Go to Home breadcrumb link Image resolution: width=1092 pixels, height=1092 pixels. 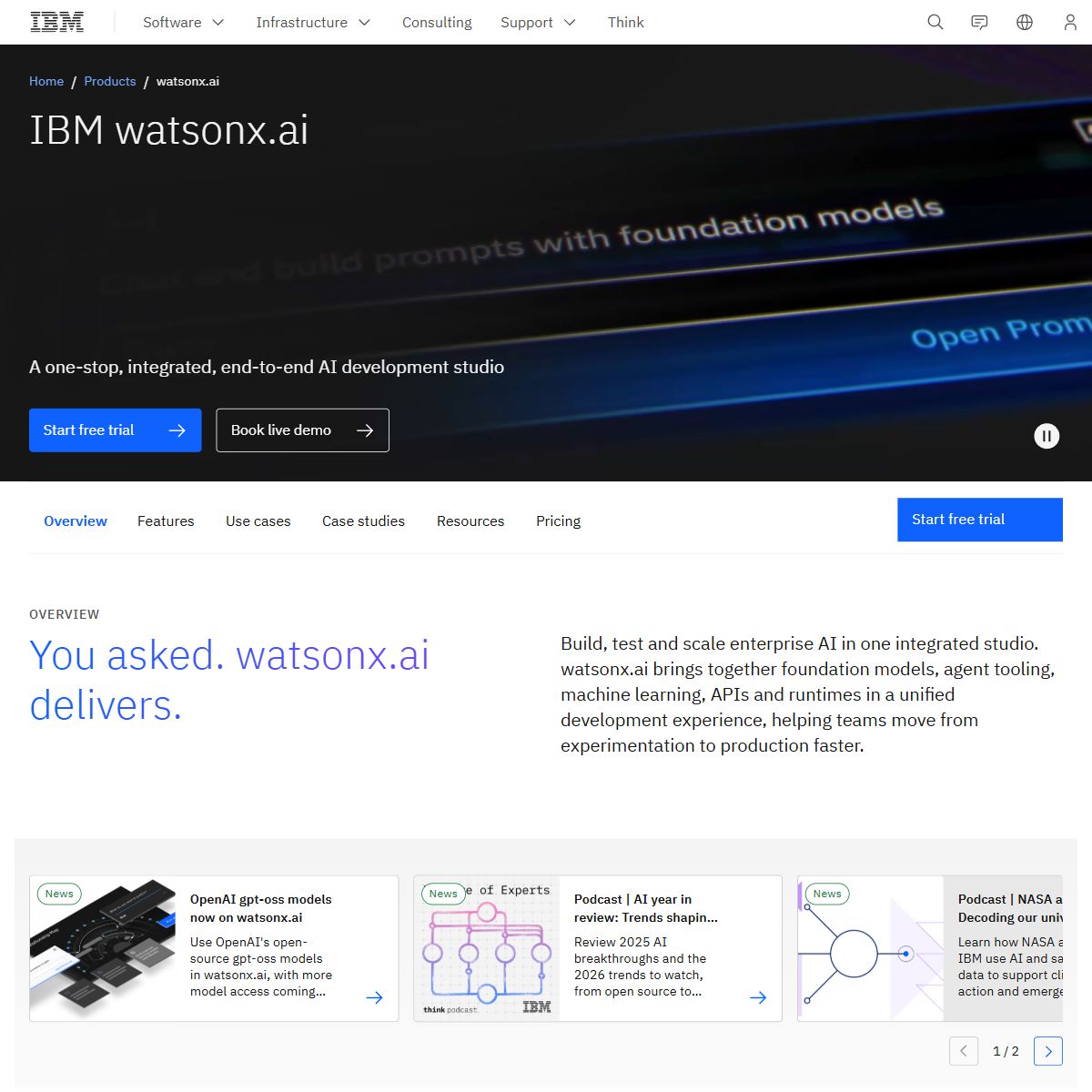[46, 81]
